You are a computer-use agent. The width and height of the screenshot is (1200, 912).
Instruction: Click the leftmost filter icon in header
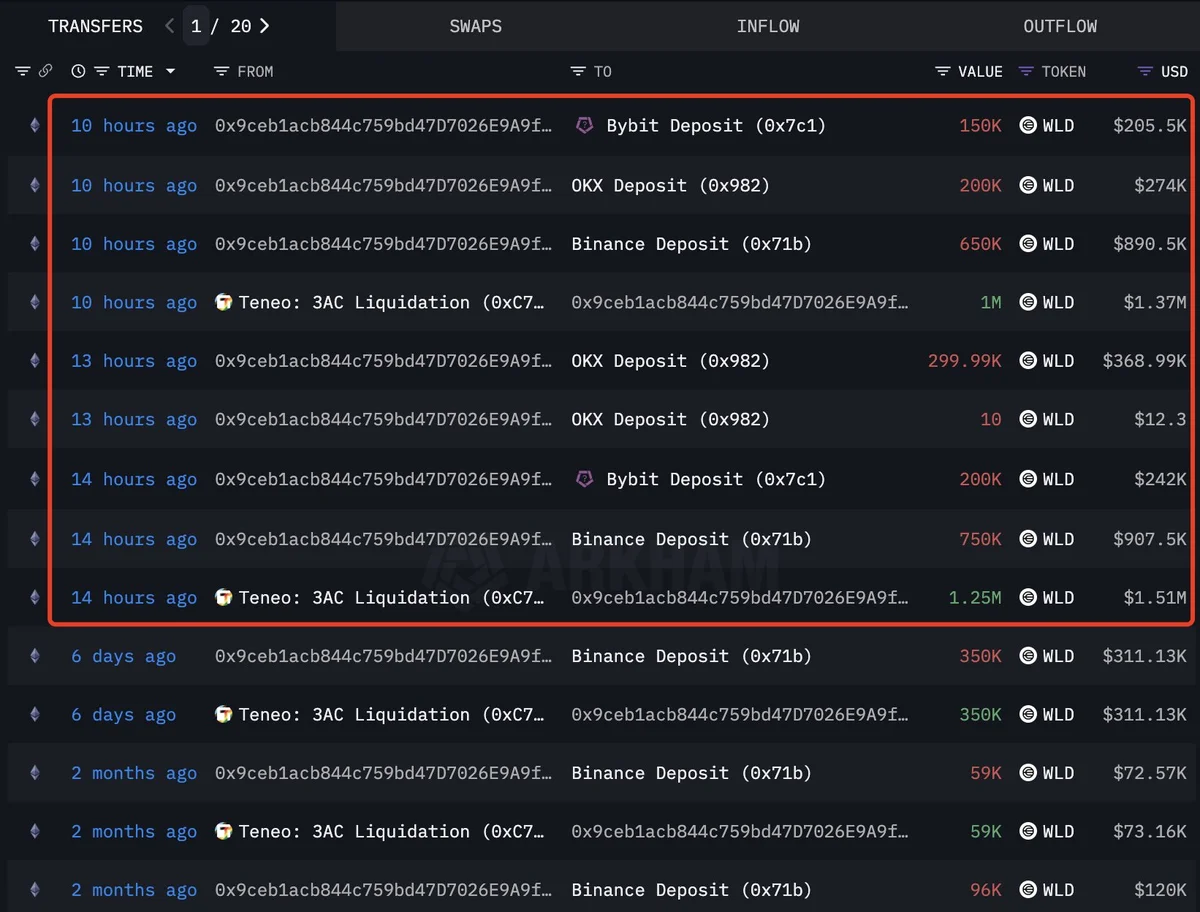22,71
